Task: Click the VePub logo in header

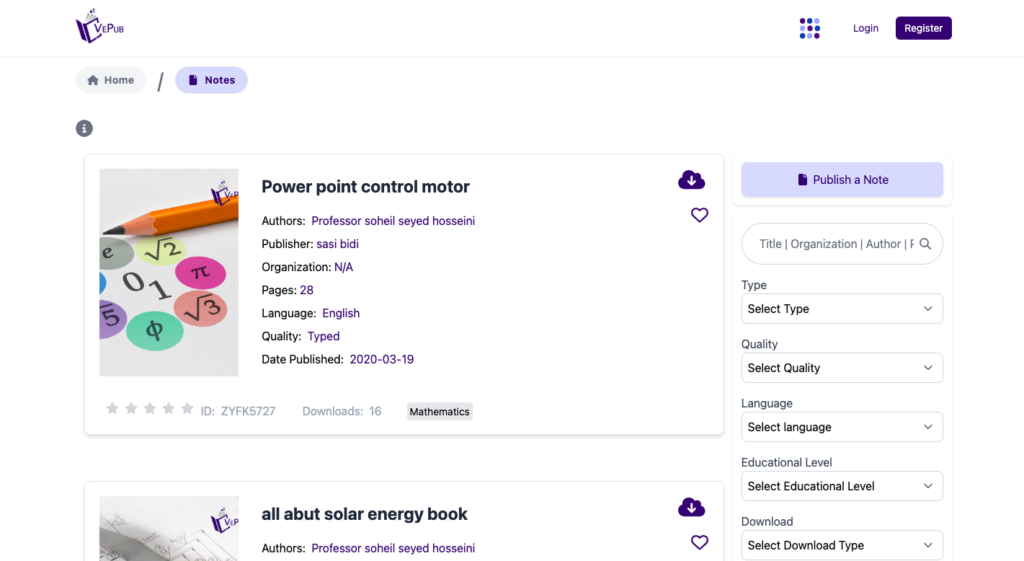Action: coord(101,27)
